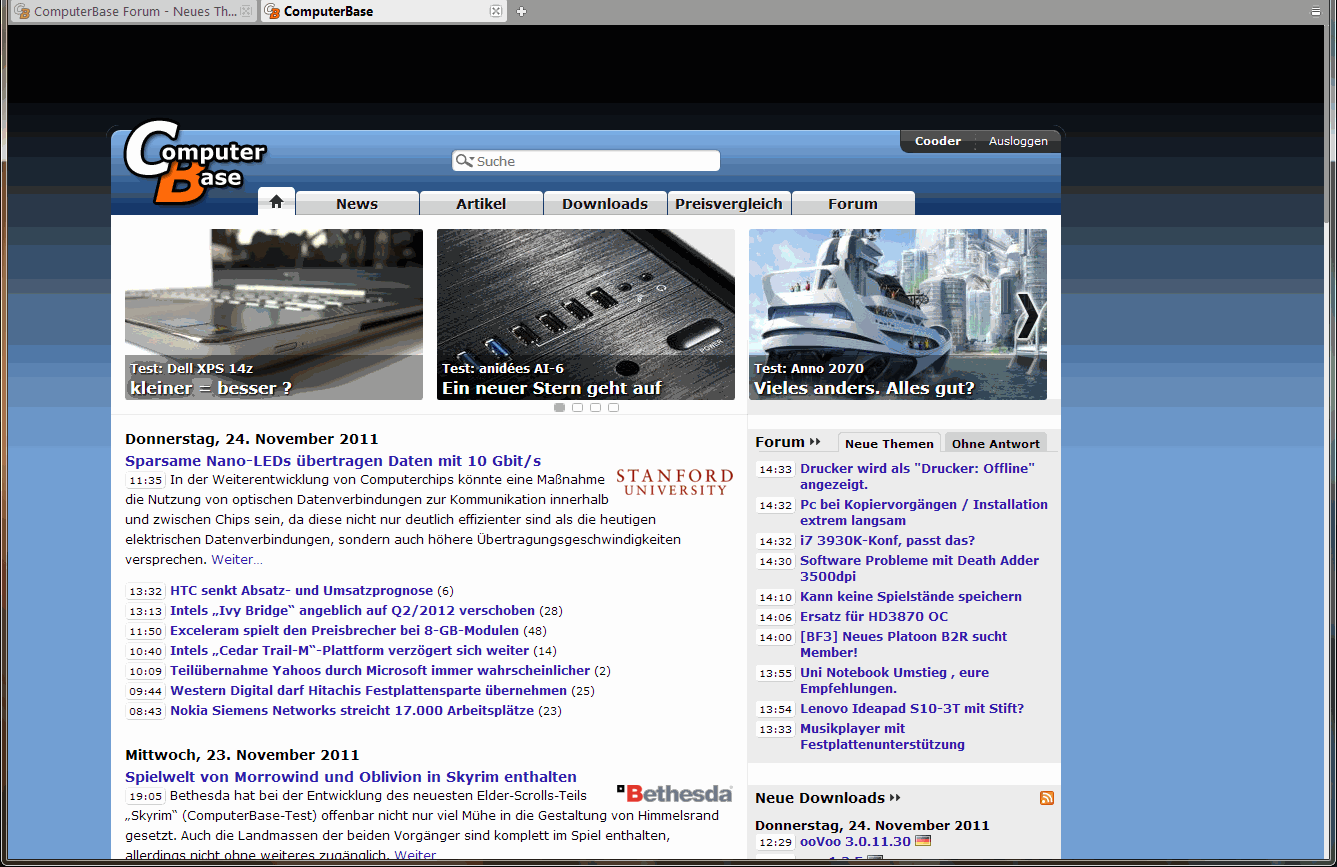This screenshot has width=1337, height=867.
Task: Advance the teaser carousel with the next arrow
Action: 1028,316
